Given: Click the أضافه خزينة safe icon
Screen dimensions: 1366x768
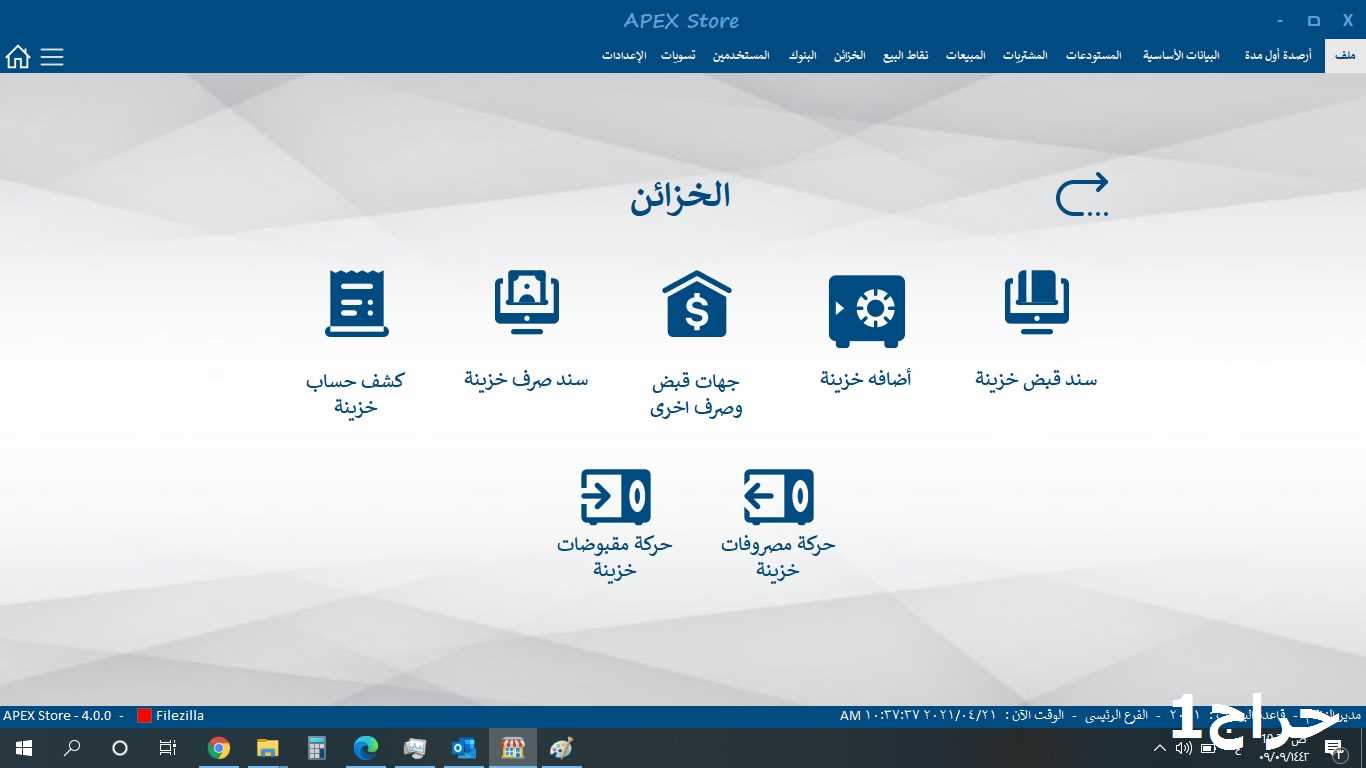Looking at the screenshot, I should (866, 310).
